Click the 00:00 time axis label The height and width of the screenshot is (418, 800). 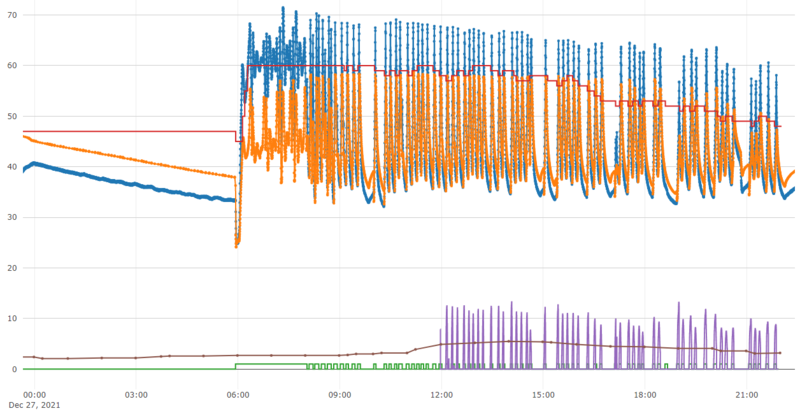coord(35,395)
